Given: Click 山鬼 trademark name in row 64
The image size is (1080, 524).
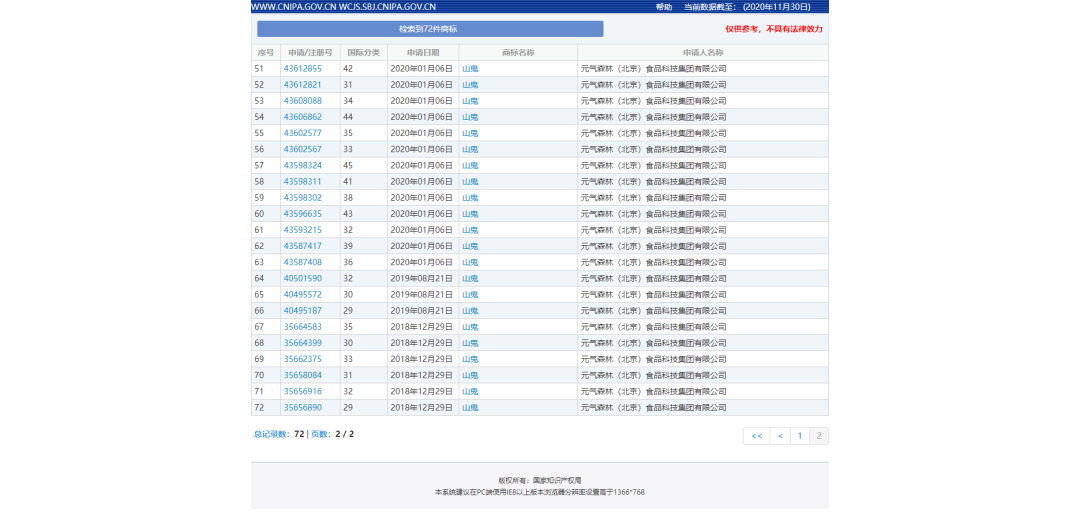Looking at the screenshot, I should [x=470, y=278].
